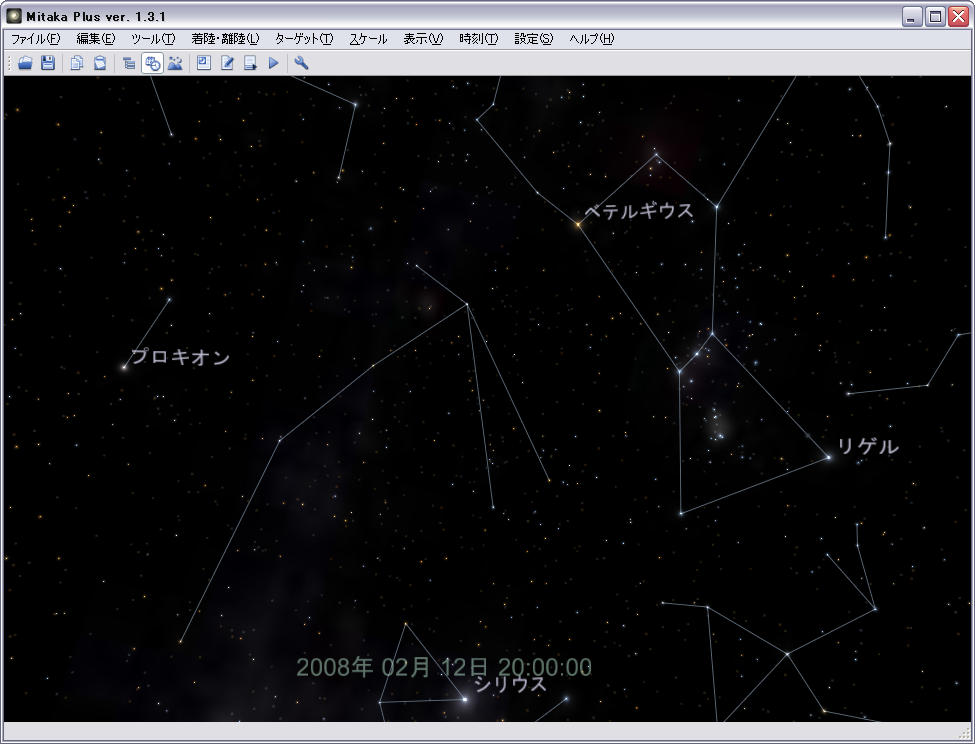Maximize the Mitaka Plus window
The image size is (975, 744).
pos(935,17)
